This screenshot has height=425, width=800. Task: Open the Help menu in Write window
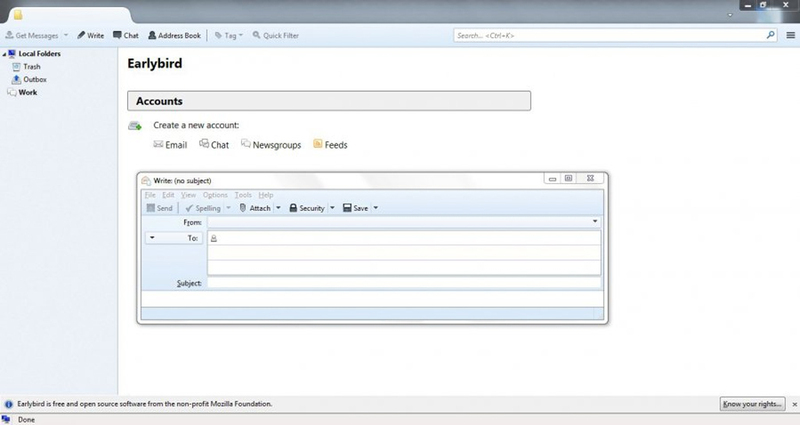(266, 195)
